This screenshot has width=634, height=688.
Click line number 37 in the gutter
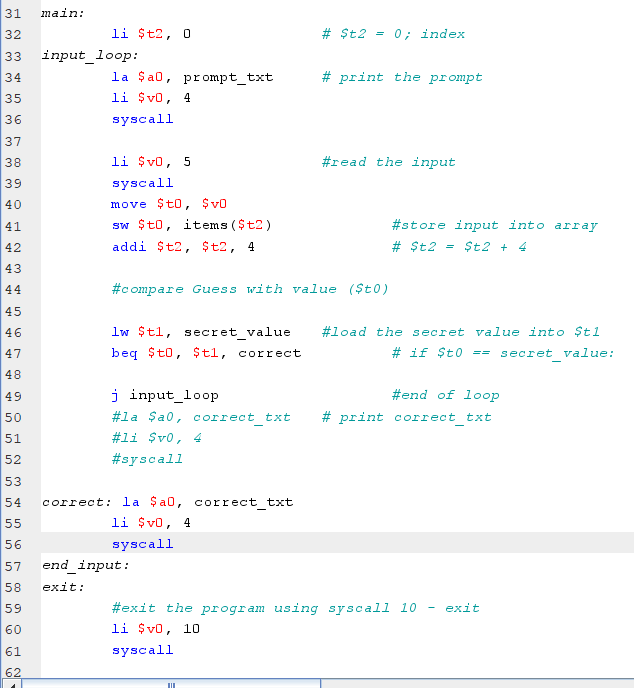[x=13, y=141]
